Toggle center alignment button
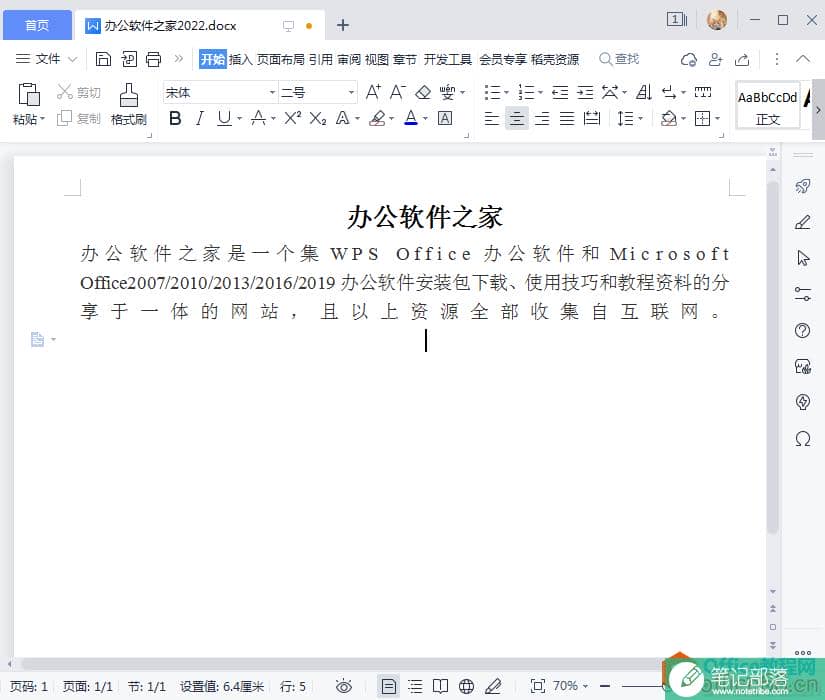825x700 pixels. (x=517, y=118)
